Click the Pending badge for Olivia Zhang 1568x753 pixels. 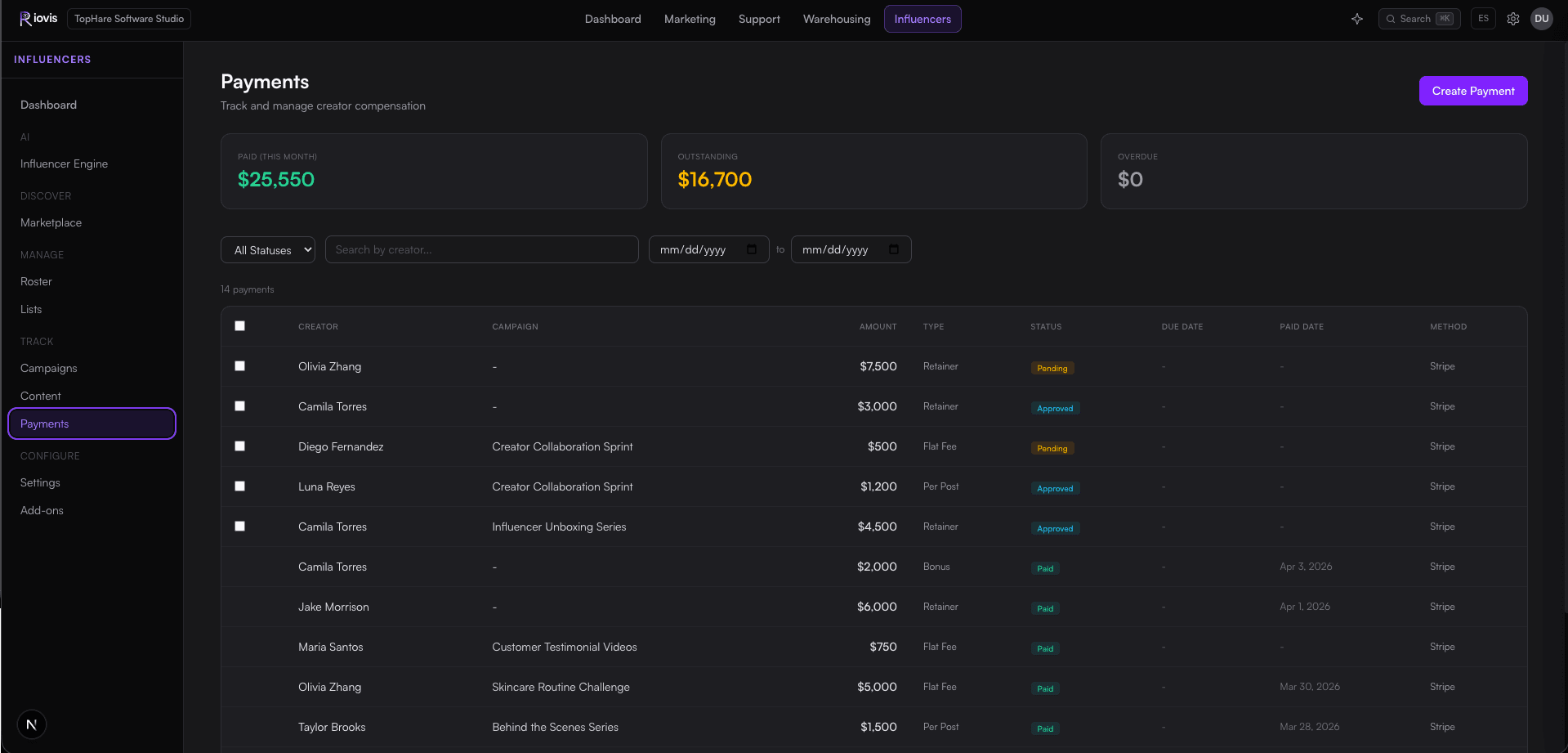(x=1052, y=368)
